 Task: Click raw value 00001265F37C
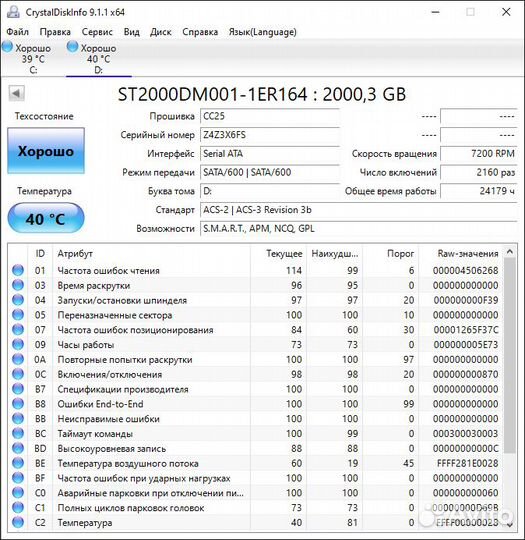coord(466,330)
